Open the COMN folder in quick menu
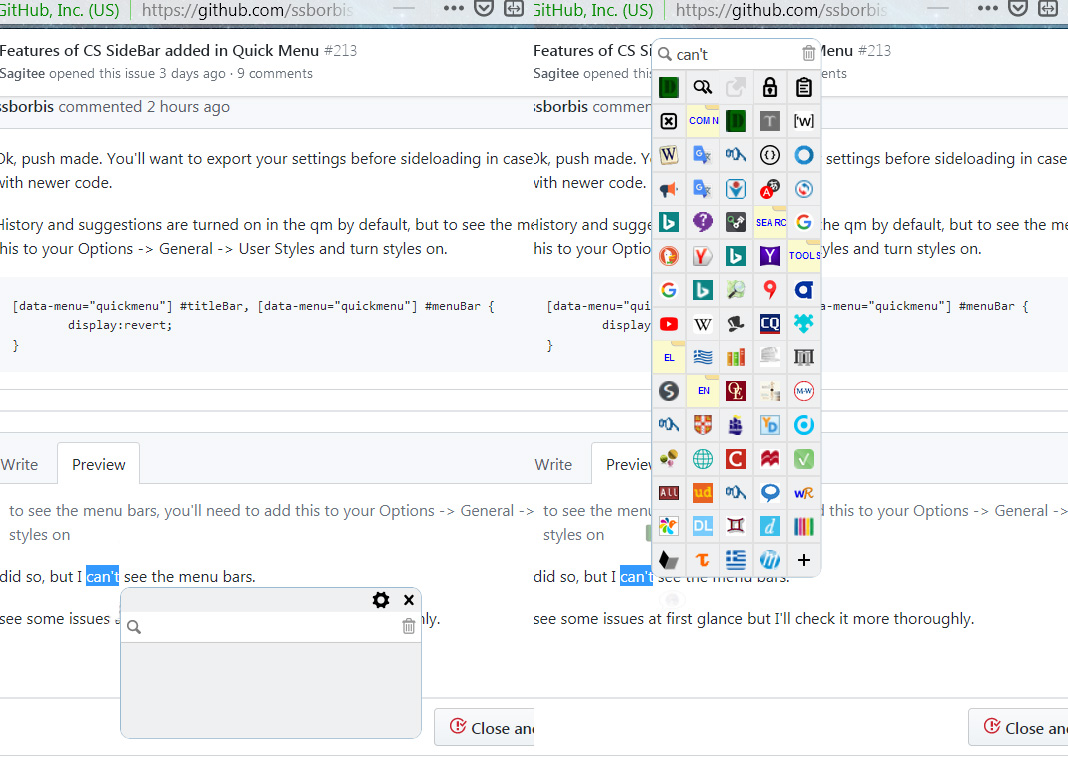 click(x=703, y=121)
